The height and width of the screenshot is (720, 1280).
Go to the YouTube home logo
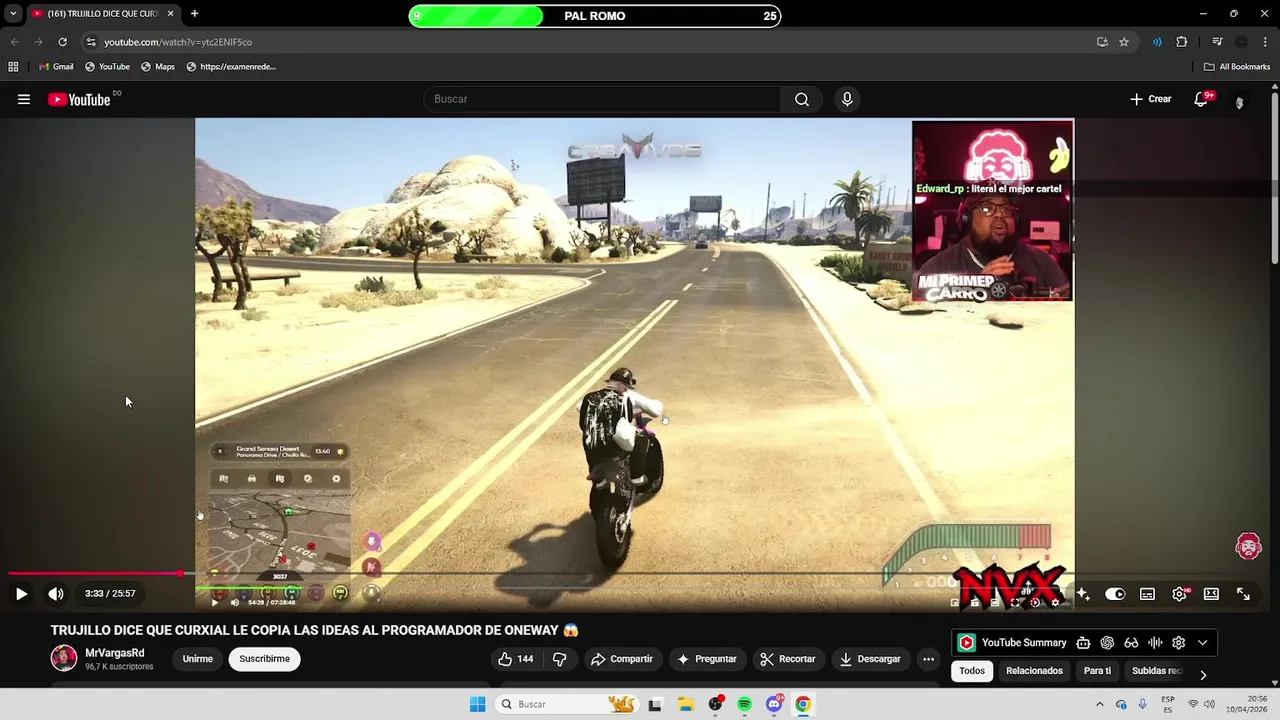pos(79,99)
